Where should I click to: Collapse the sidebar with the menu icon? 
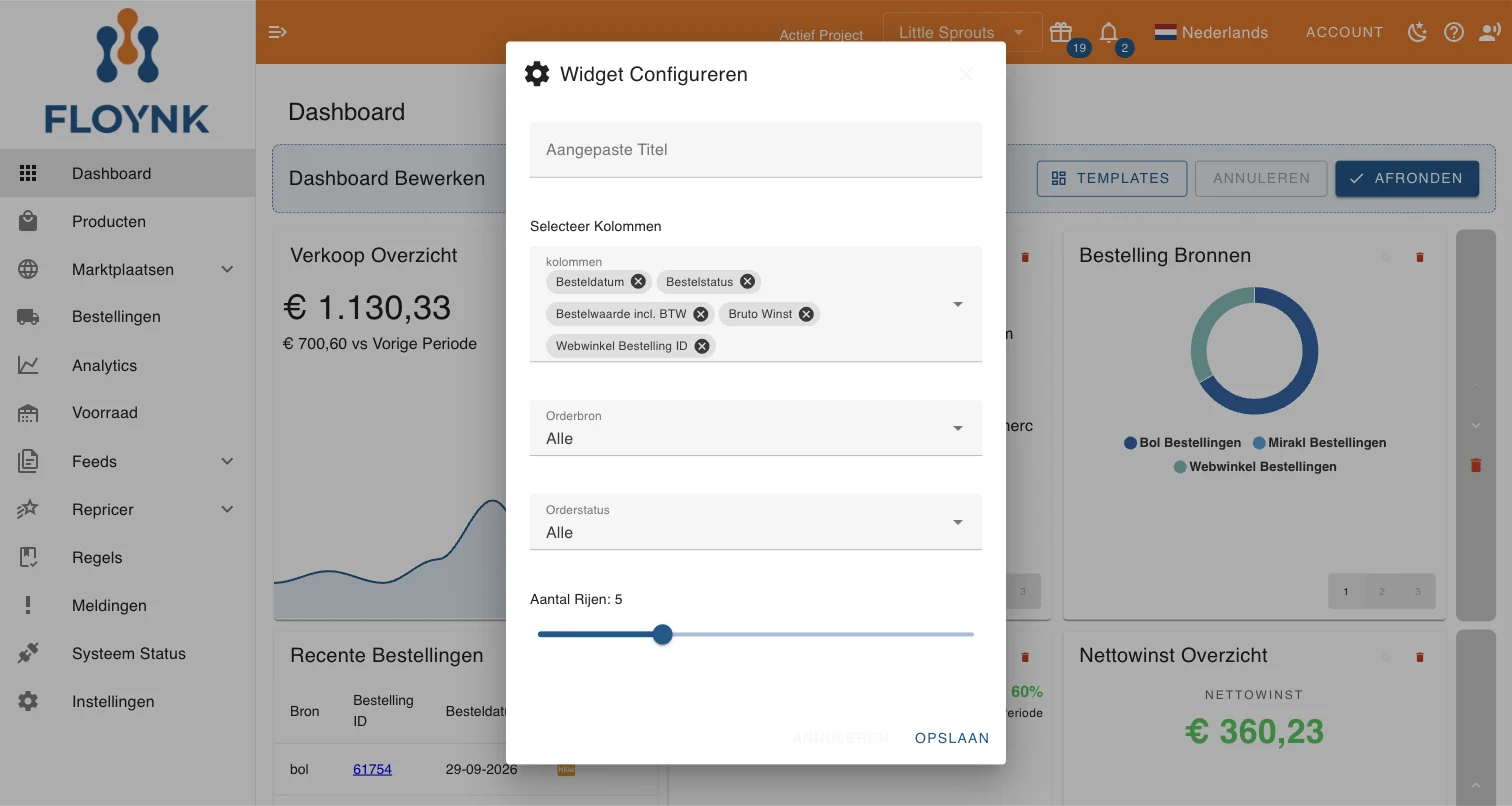click(278, 32)
